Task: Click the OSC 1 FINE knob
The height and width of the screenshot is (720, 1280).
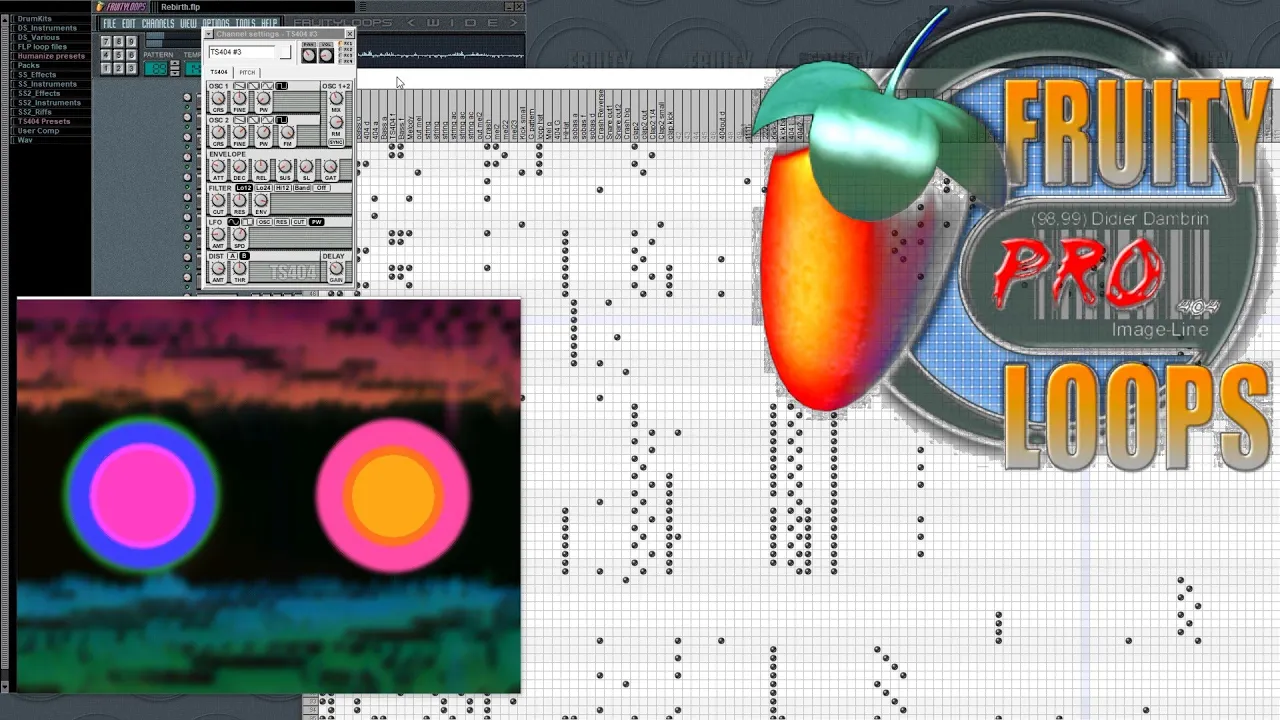Action: click(239, 98)
